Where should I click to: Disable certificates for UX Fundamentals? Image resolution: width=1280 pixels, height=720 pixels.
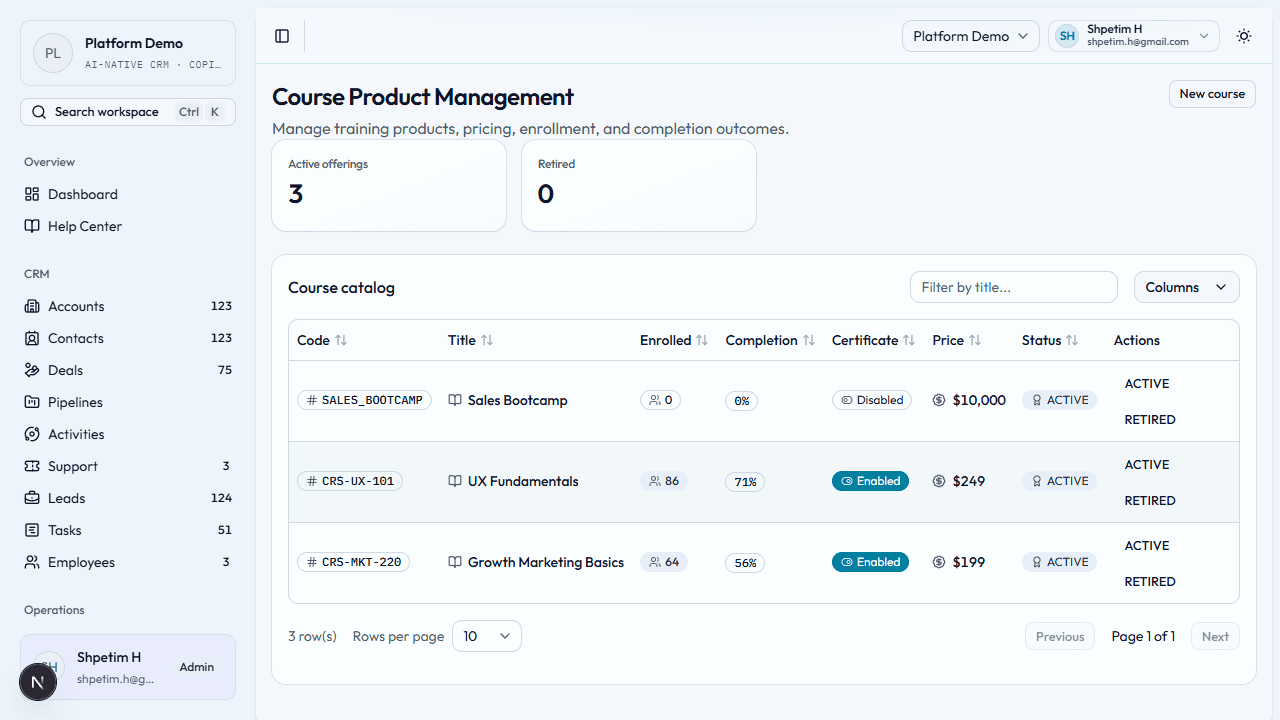tap(870, 481)
